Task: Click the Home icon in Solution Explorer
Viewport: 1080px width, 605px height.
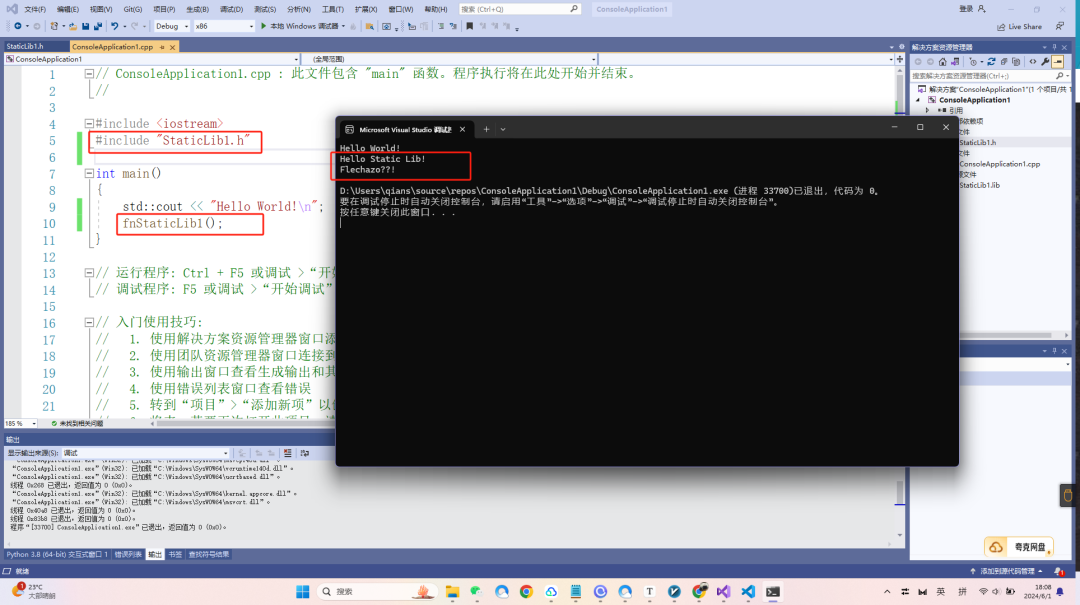Action: click(x=942, y=62)
